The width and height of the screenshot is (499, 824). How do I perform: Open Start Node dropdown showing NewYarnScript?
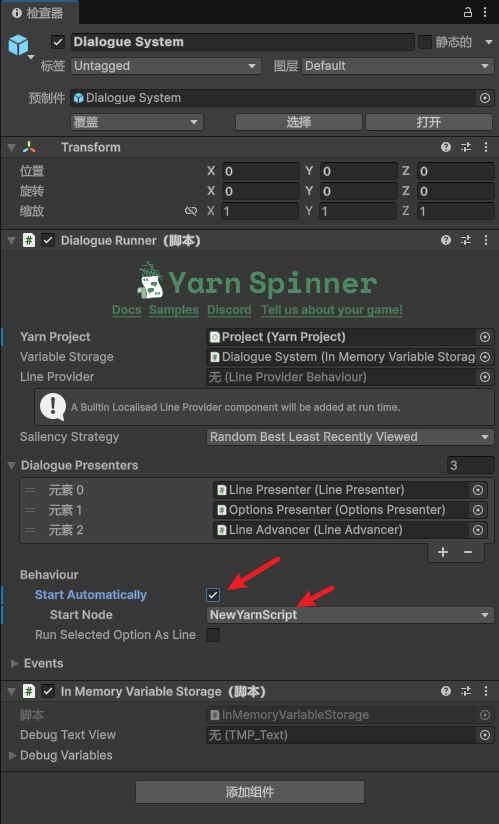(x=350, y=615)
